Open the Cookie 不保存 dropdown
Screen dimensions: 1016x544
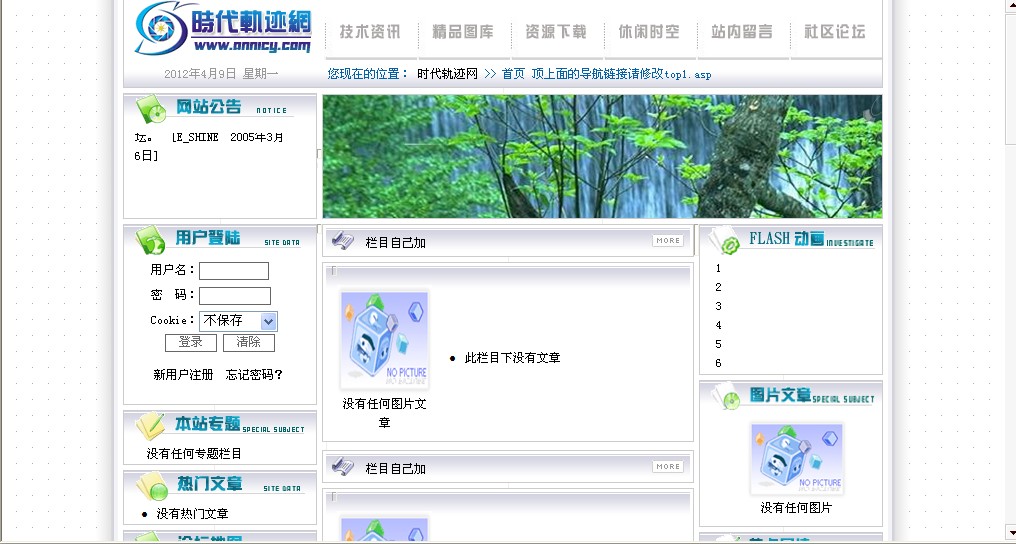coord(238,321)
